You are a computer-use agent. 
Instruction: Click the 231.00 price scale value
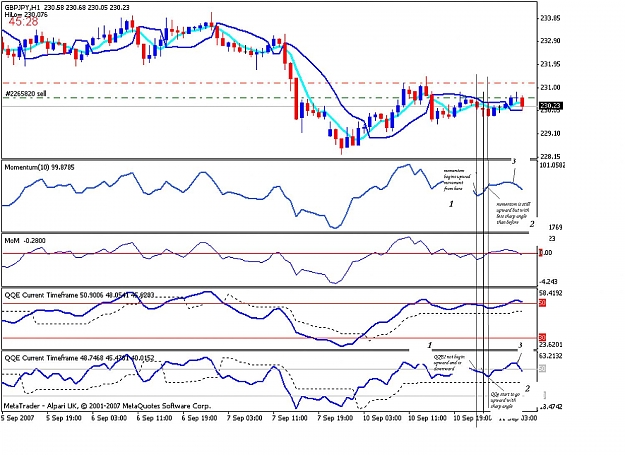550,87
